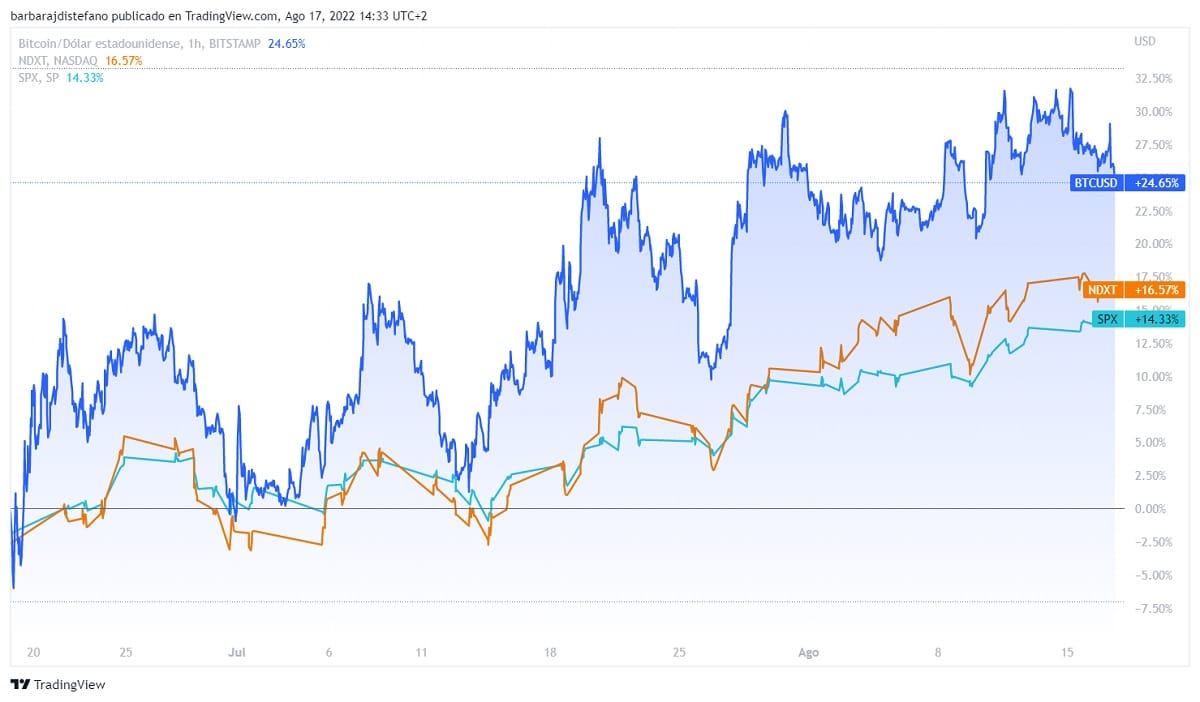
Task: Click the teal SPX series label
Action: [x=1107, y=319]
